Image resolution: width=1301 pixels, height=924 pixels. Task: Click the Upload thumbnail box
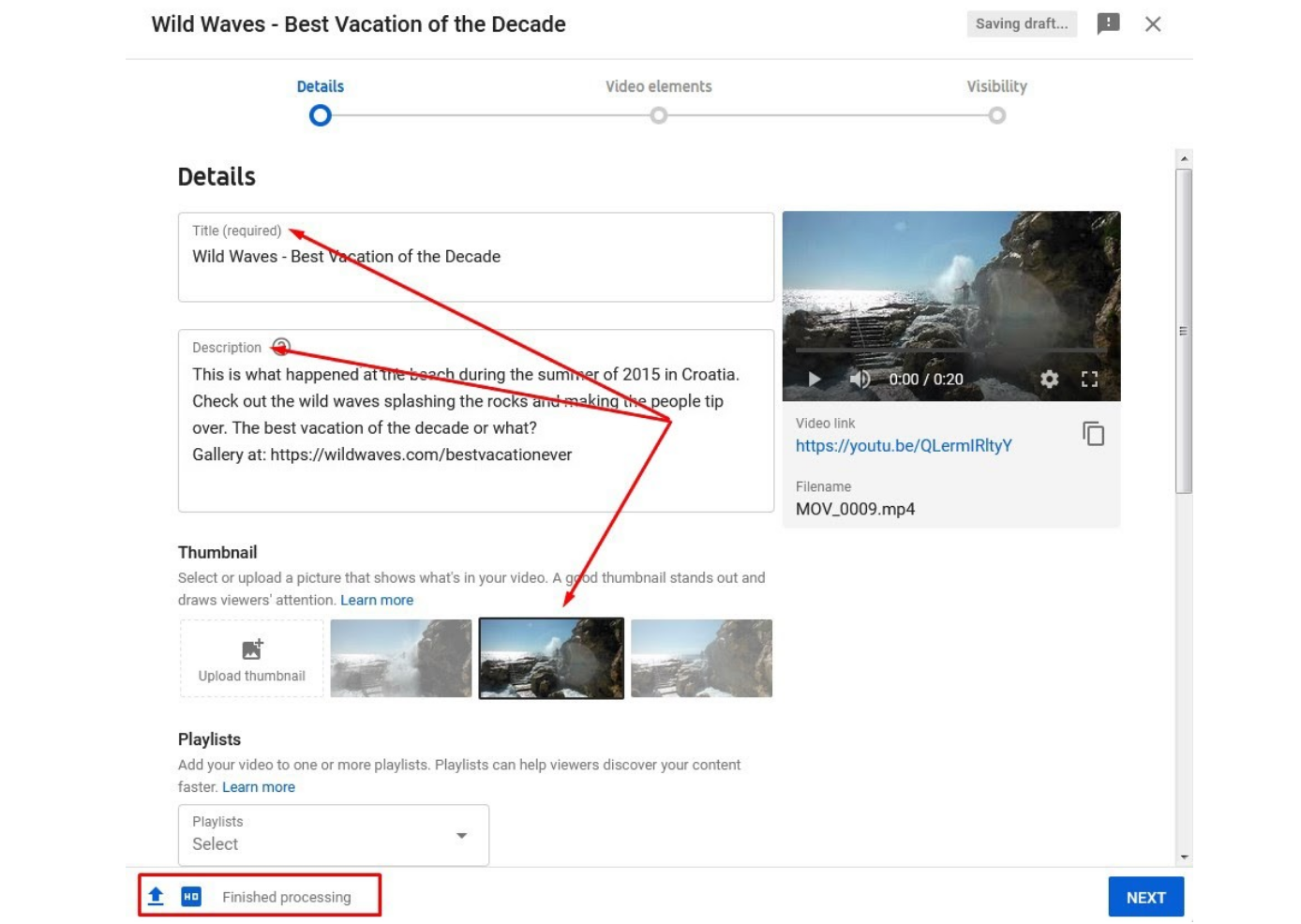pyautogui.click(x=252, y=658)
